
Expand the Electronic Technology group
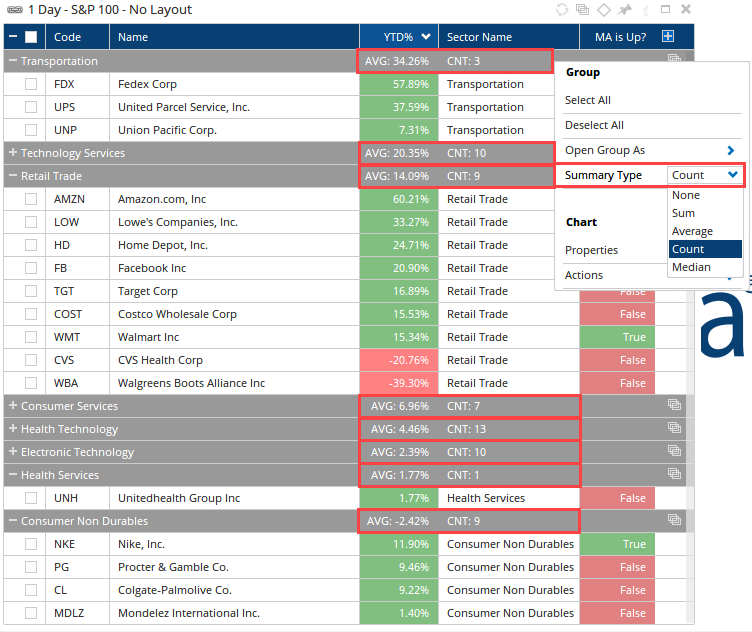(x=13, y=452)
